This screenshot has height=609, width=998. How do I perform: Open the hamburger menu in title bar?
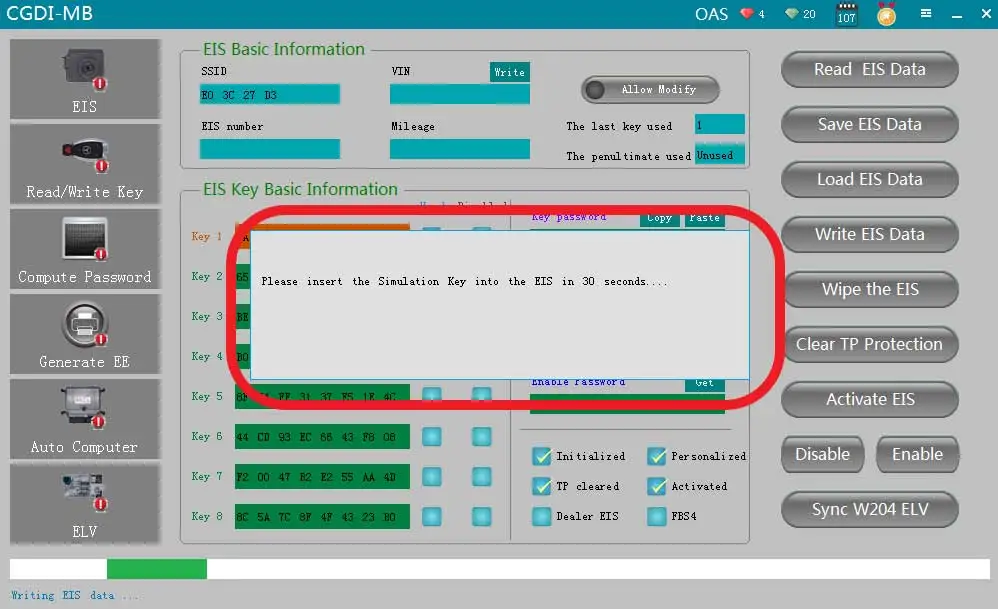(926, 13)
